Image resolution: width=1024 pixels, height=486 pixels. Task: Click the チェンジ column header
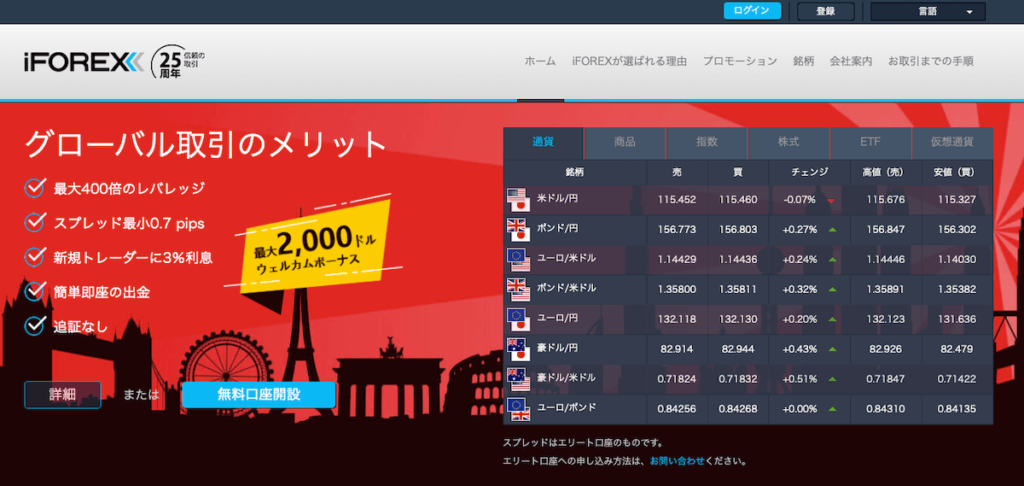(x=810, y=172)
